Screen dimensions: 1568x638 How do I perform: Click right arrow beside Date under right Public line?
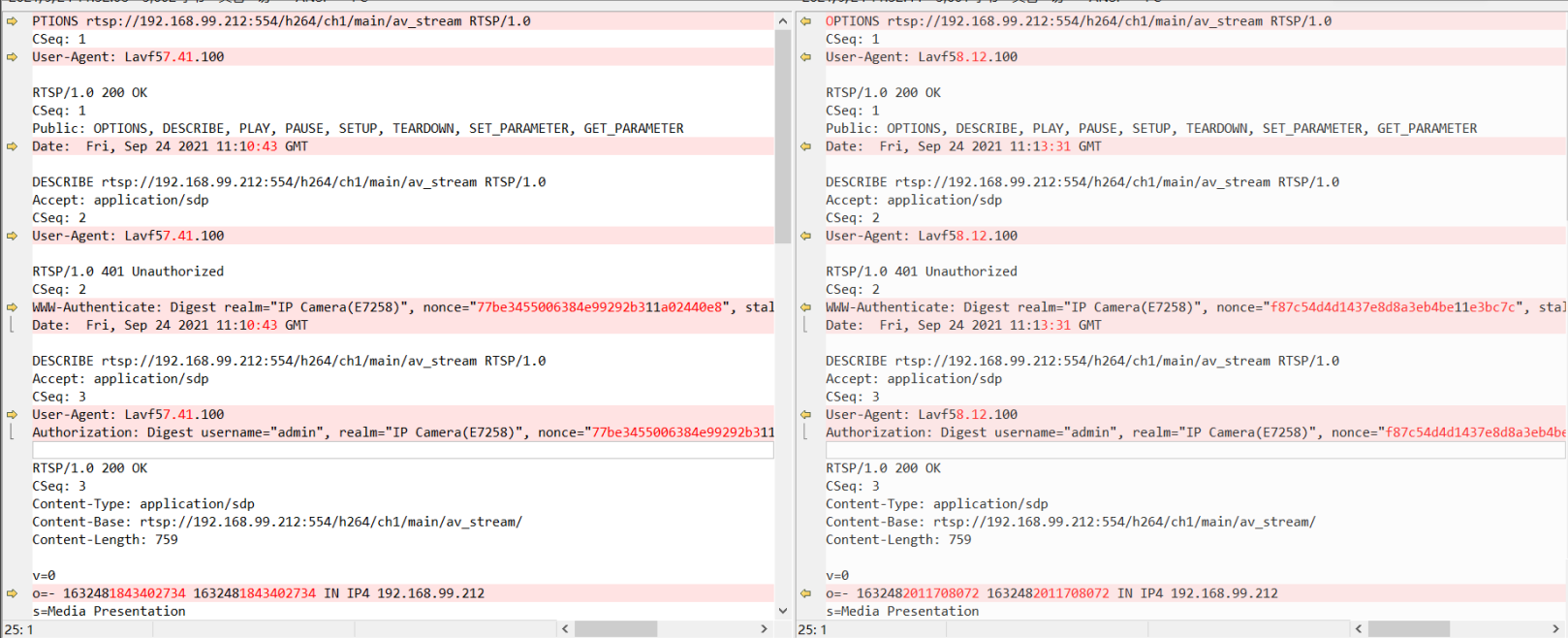(805, 146)
